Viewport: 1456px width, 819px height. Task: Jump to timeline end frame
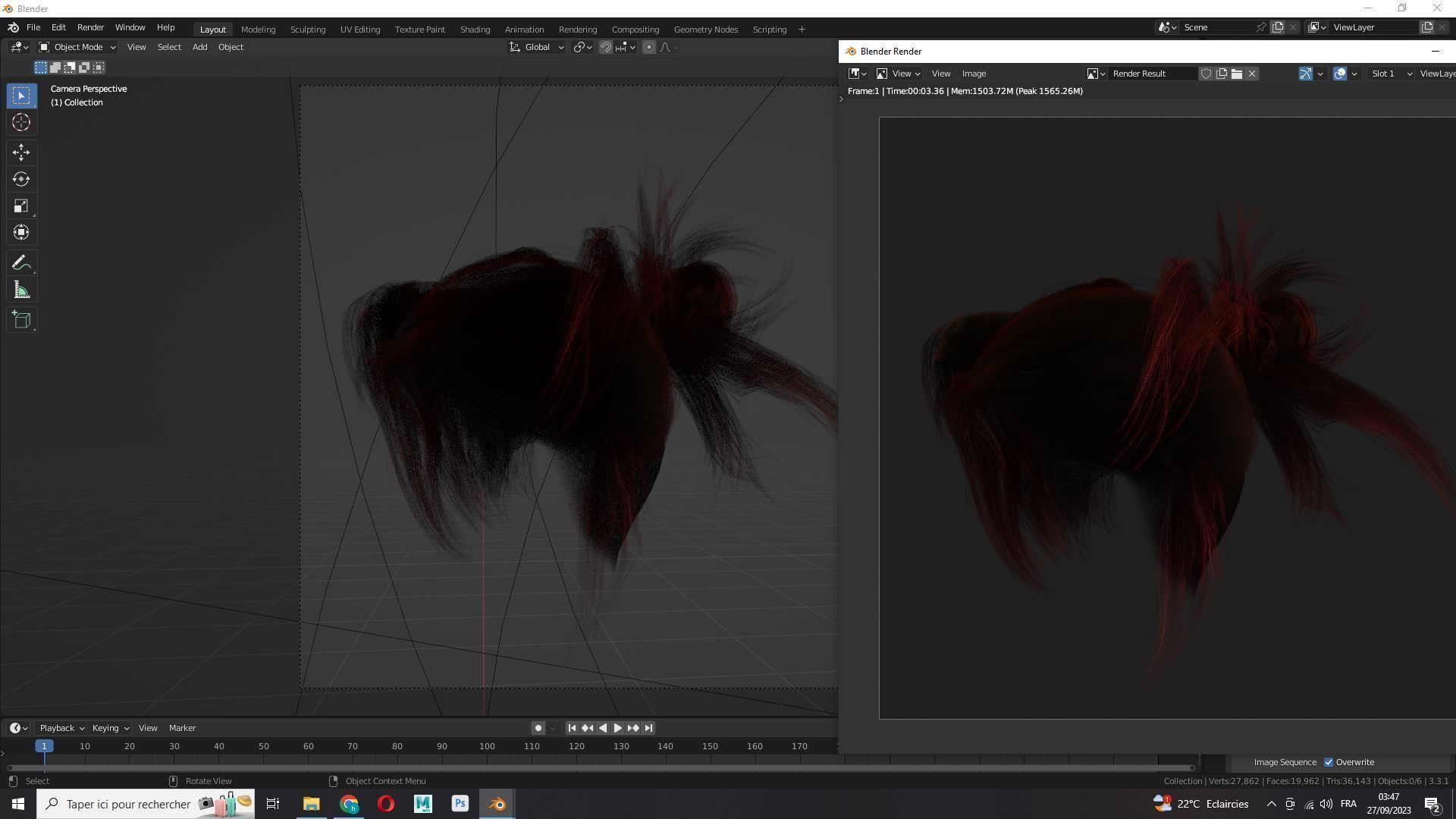(648, 728)
